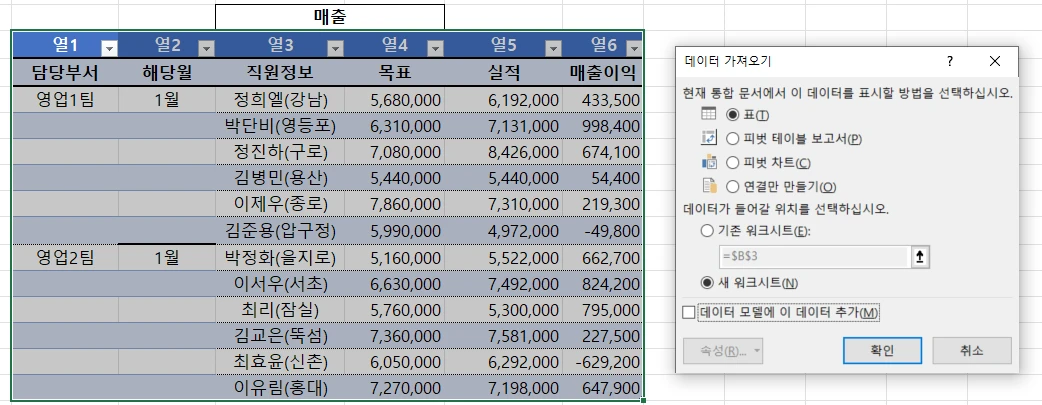
Task: Click the 취소 button
Action: click(x=971, y=351)
